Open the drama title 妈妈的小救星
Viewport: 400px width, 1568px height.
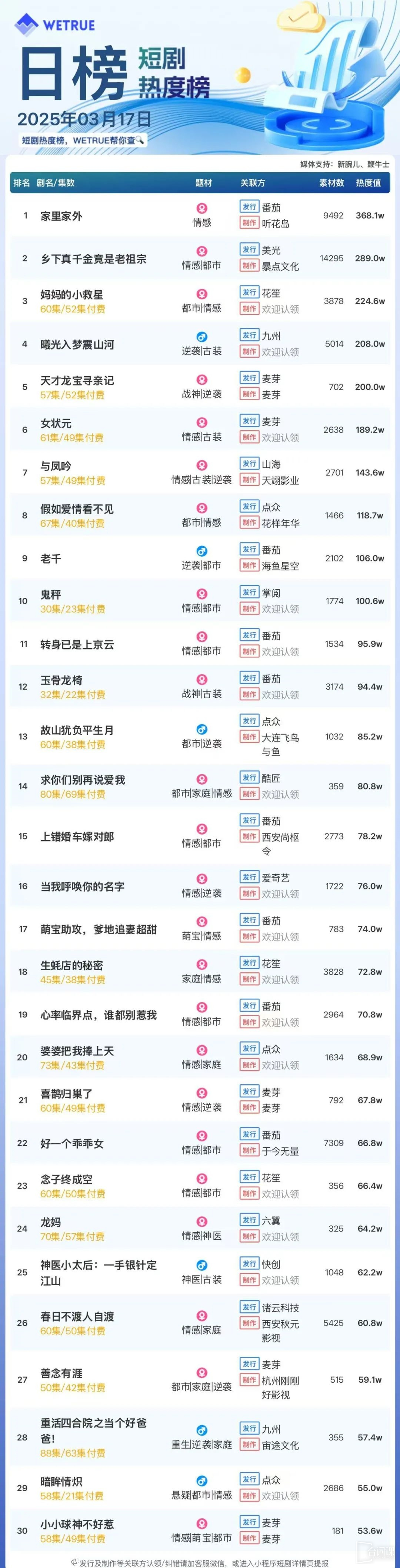72,295
